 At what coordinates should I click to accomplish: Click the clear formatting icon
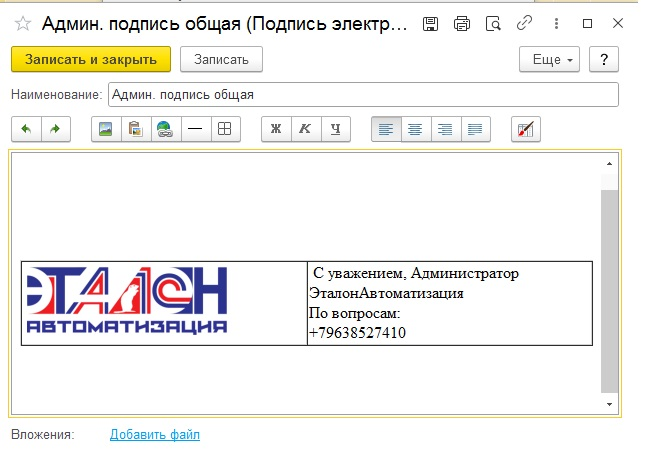point(525,129)
